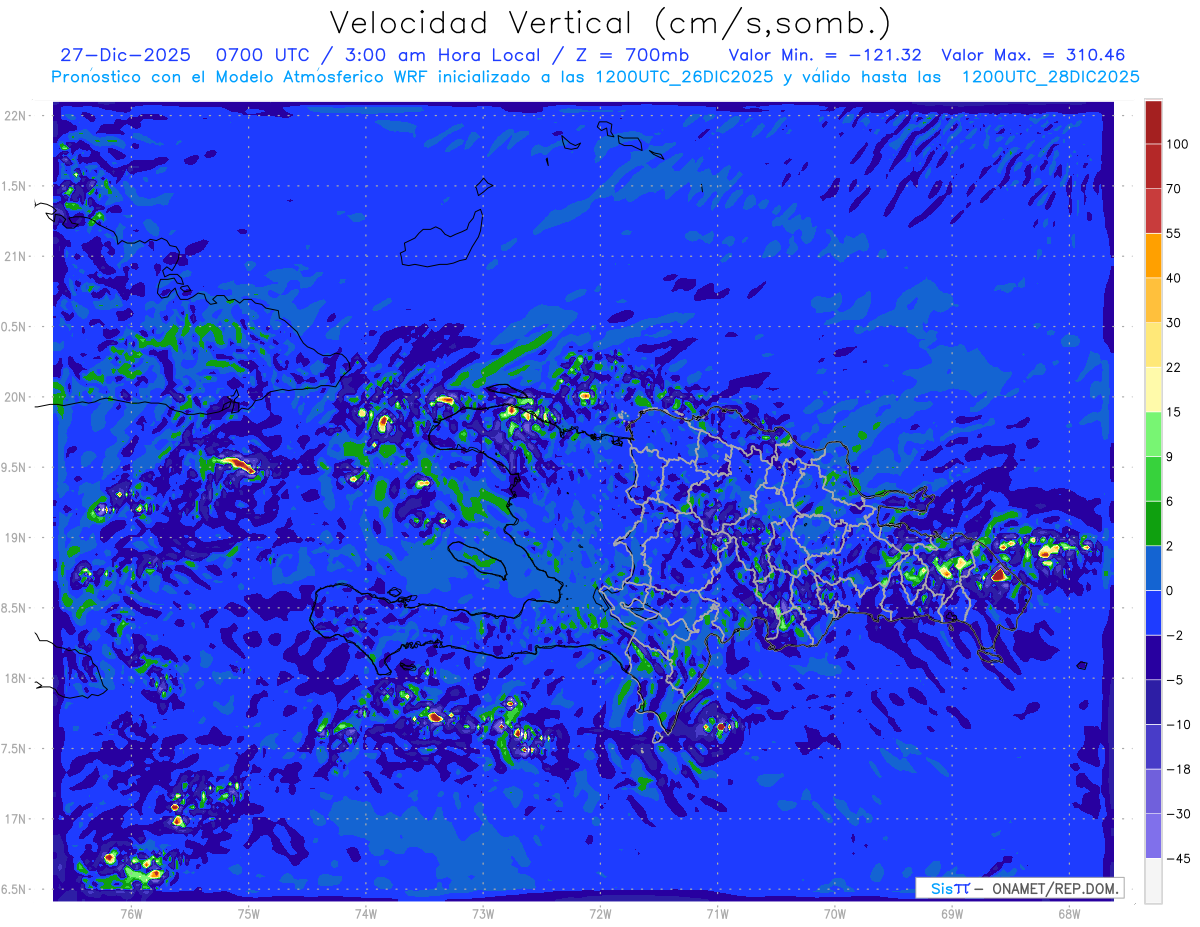Pick the blue swatch between 0 and 2
This screenshot has height=927, width=1200.
[x=1153, y=568]
